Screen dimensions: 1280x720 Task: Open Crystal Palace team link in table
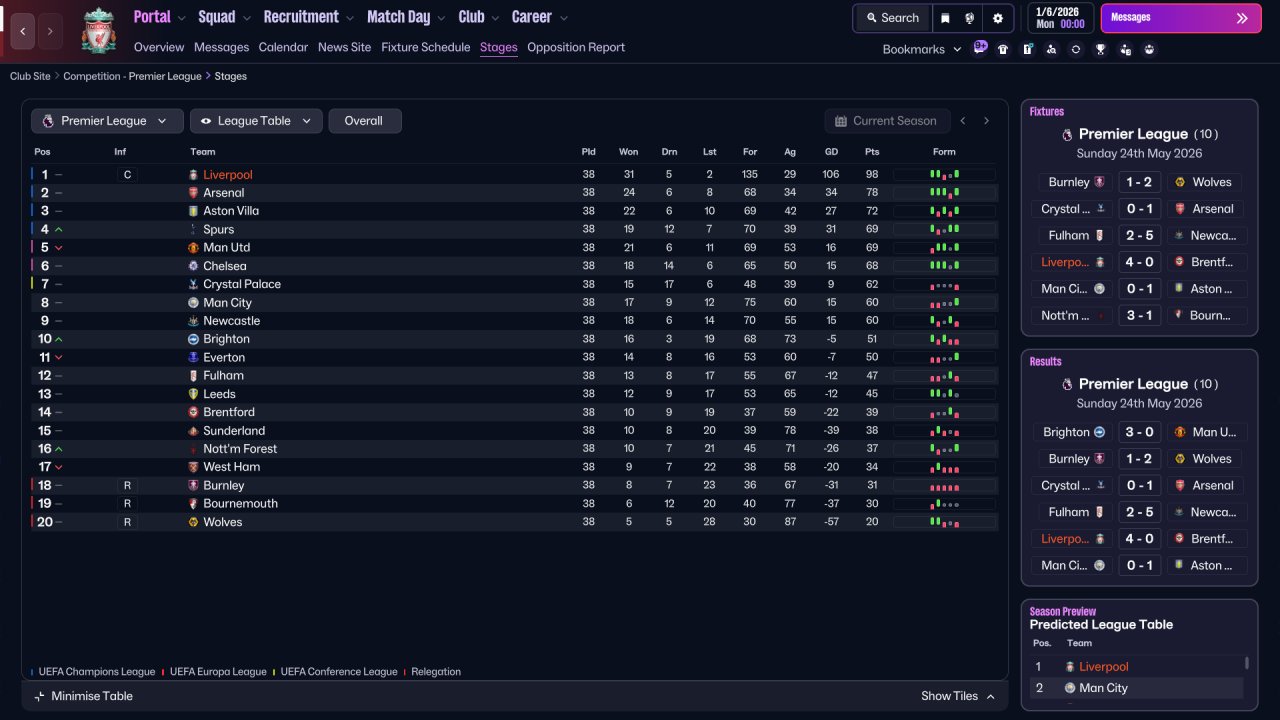point(242,284)
